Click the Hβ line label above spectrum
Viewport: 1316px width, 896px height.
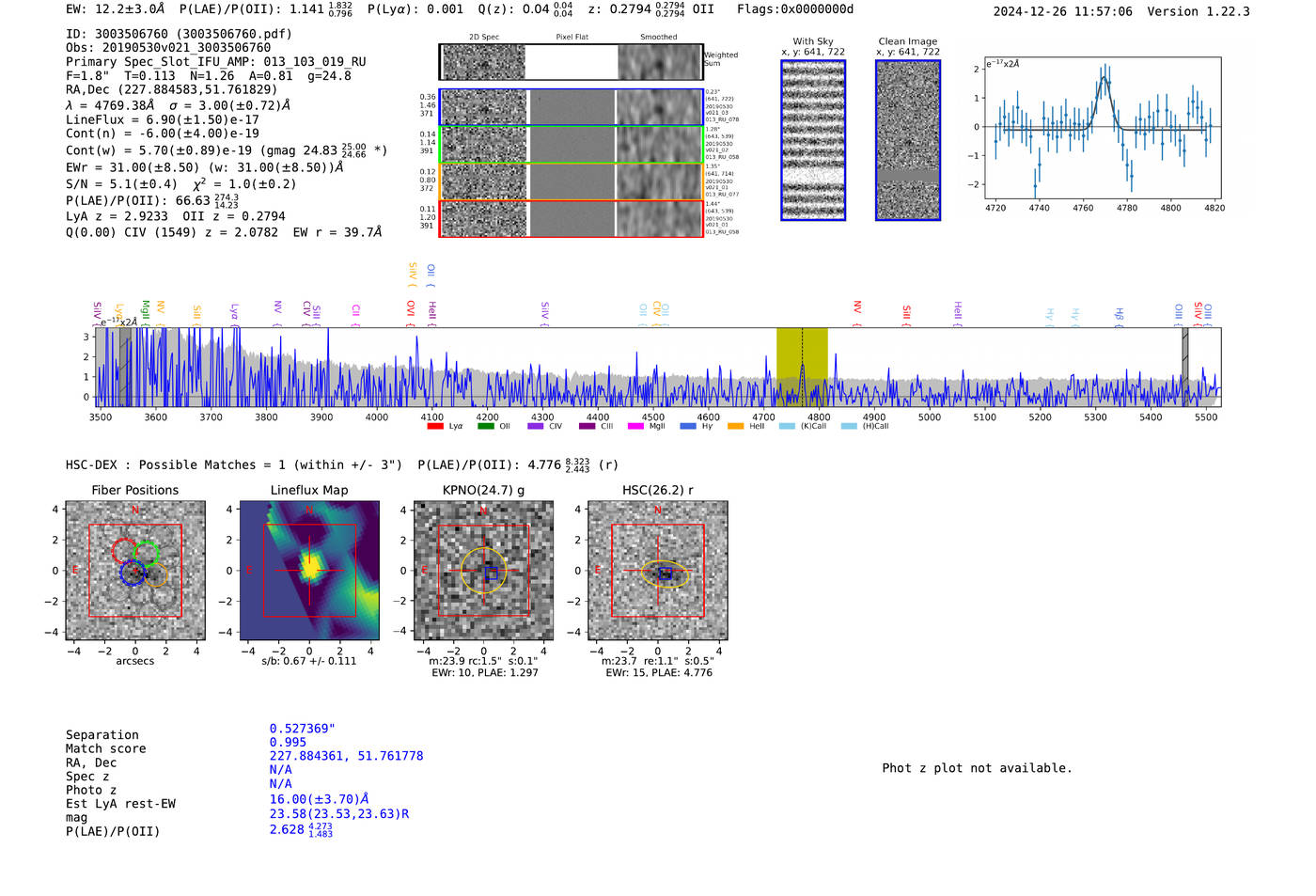pos(1120,315)
